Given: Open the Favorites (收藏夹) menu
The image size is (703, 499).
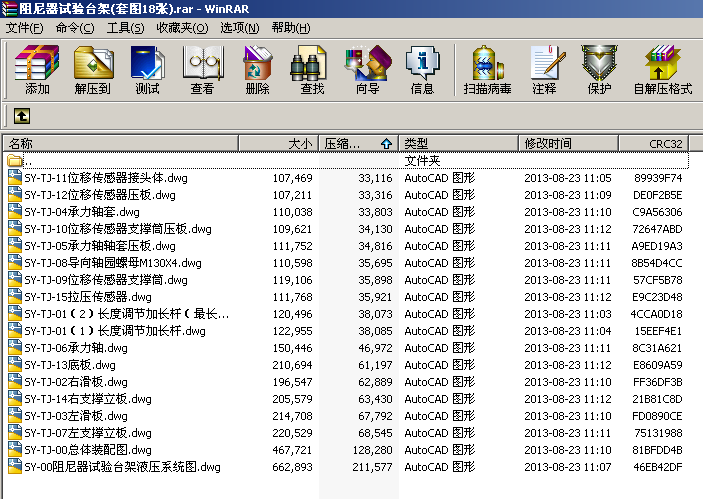Looking at the screenshot, I should click(182, 28).
